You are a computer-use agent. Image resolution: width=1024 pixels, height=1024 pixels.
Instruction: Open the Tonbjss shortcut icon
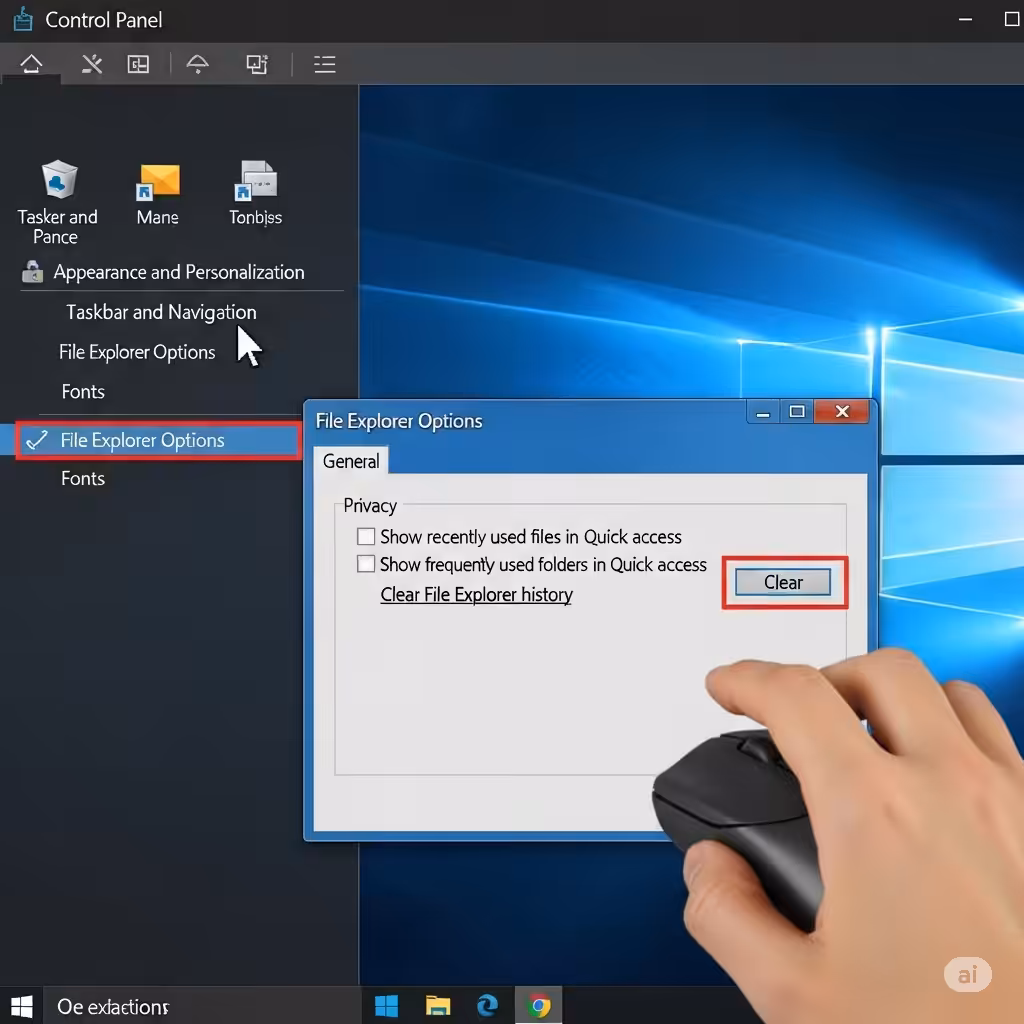(x=255, y=180)
